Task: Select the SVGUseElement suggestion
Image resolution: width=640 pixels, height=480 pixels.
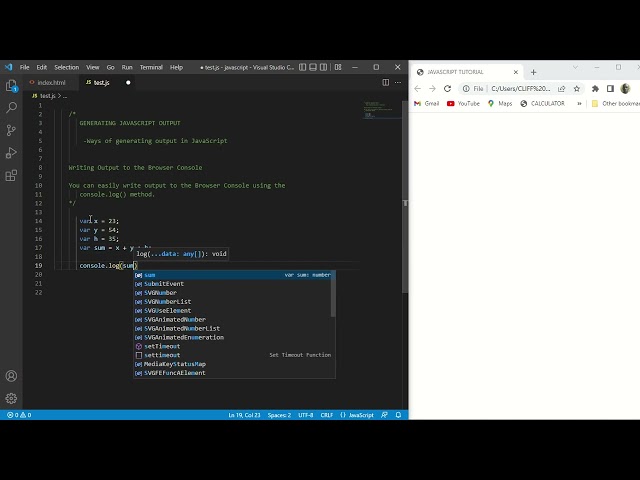Action: [x=234, y=311]
